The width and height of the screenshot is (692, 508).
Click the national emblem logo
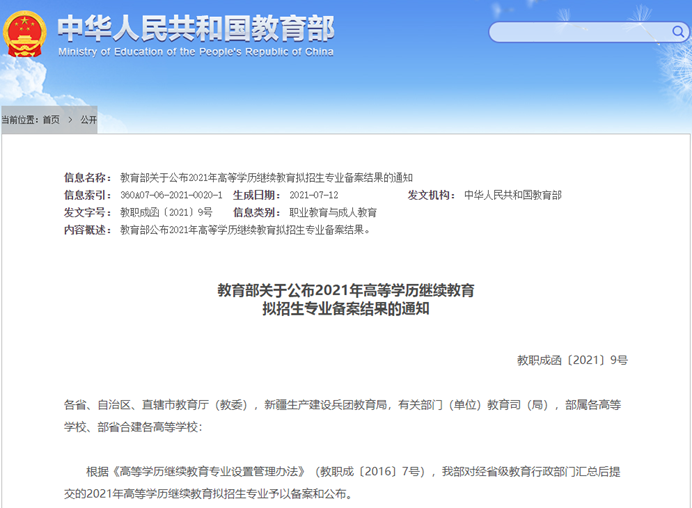tap(27, 35)
